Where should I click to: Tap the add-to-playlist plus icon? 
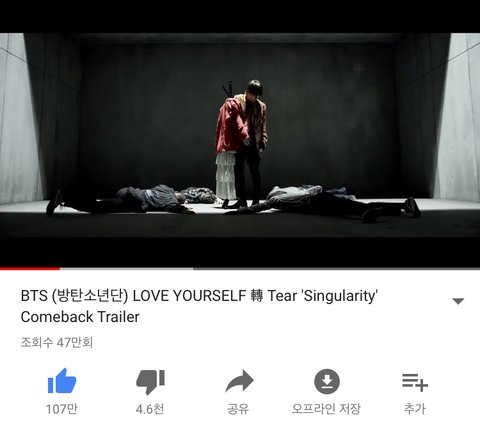point(415,382)
